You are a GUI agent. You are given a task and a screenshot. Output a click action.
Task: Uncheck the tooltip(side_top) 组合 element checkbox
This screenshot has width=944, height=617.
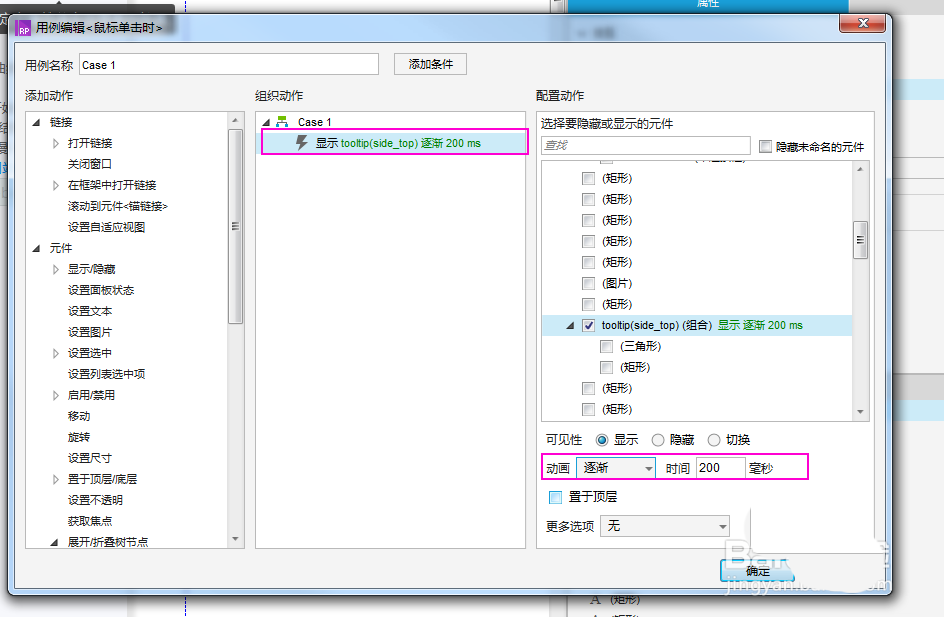click(x=589, y=326)
